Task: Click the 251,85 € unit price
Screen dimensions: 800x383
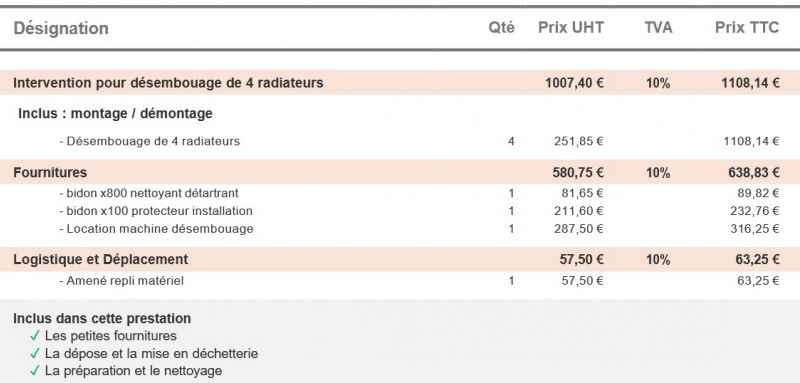Action: (x=579, y=141)
